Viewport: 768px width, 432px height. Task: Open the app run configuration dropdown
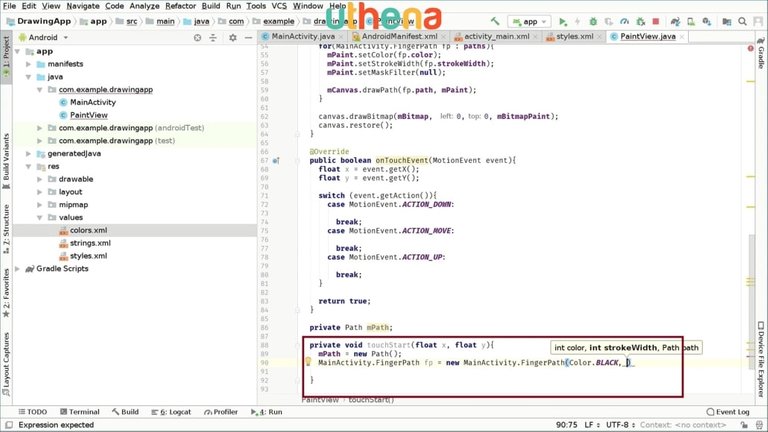pyautogui.click(x=529, y=21)
